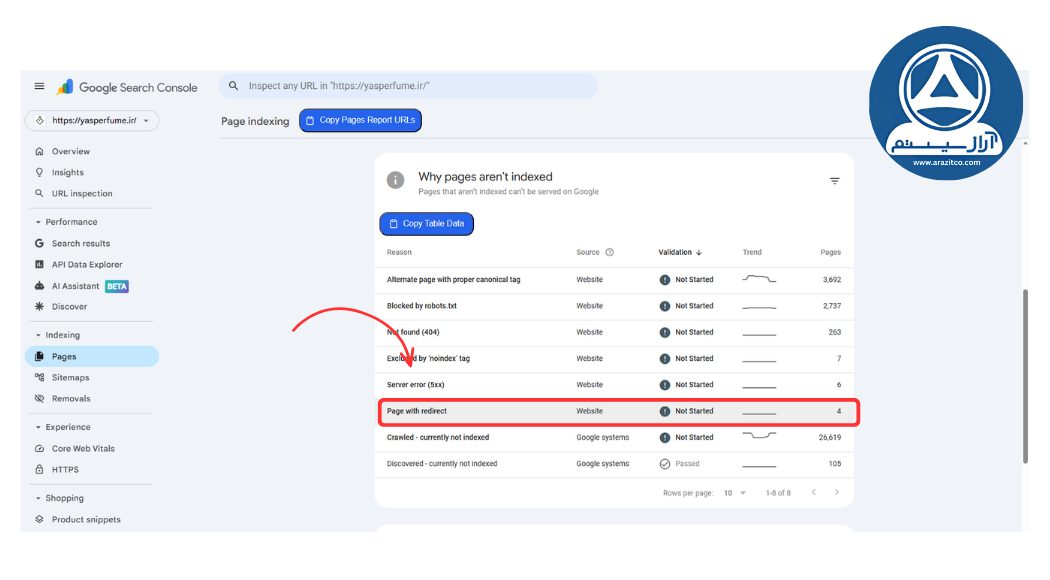
Task: Click the Pages column header
Action: [x=830, y=252]
